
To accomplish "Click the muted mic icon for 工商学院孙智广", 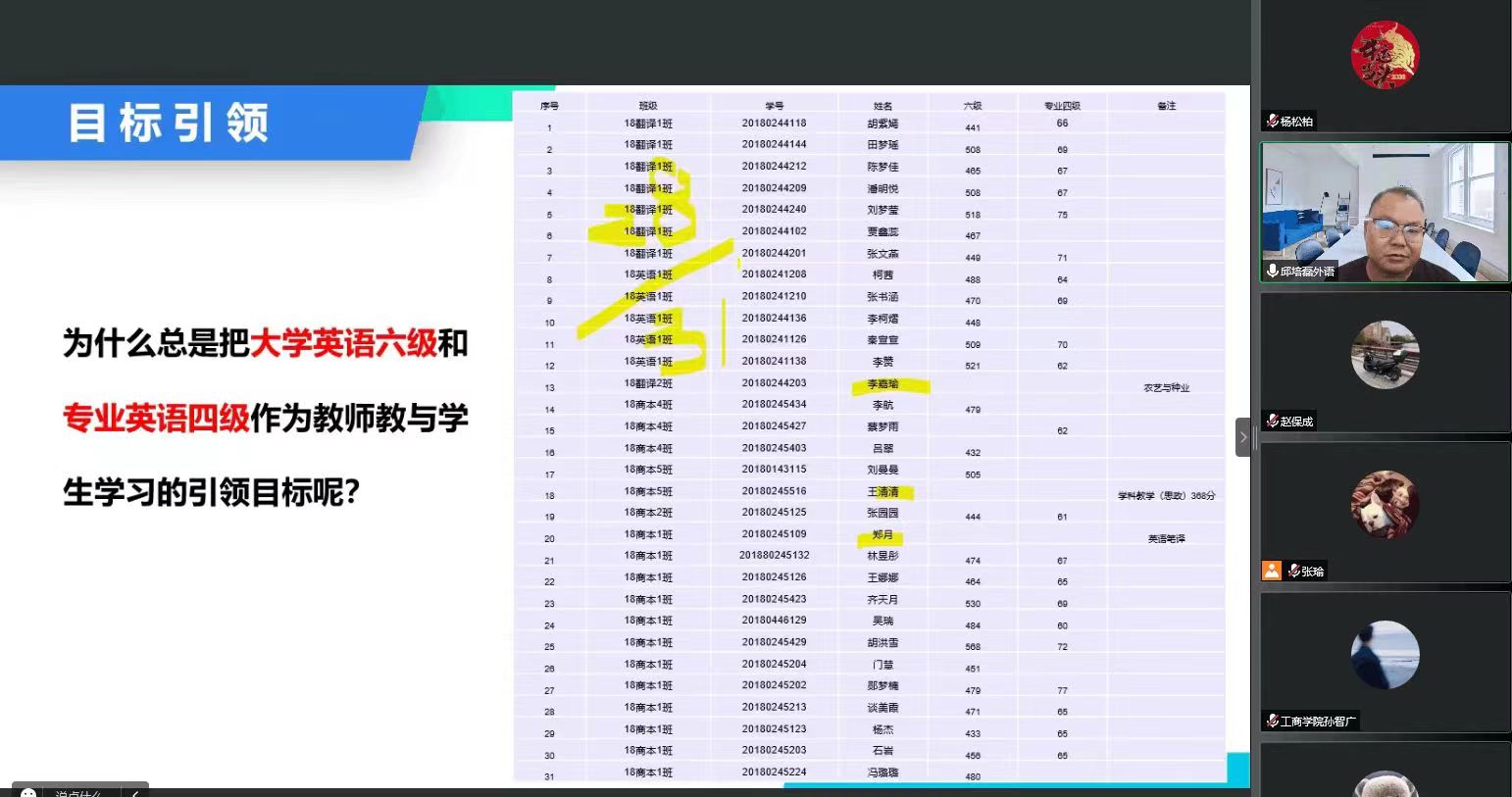I will click(x=1273, y=722).
